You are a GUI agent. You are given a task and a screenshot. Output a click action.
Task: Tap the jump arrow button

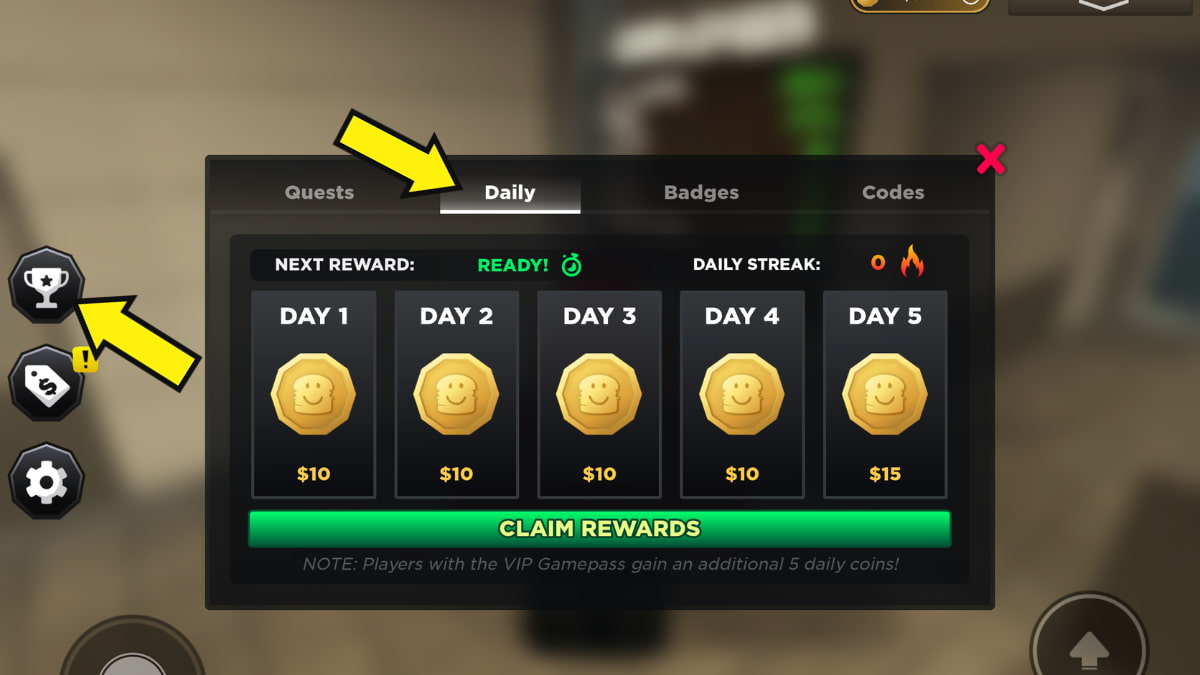coord(1090,649)
